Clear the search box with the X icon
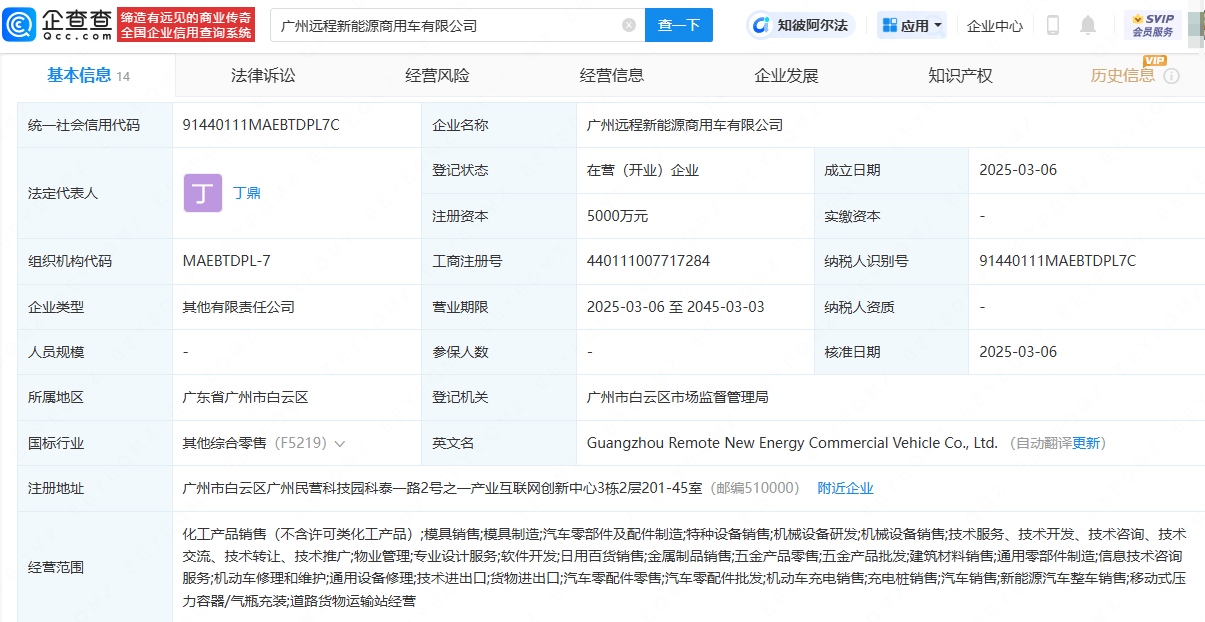The image size is (1205, 622). click(629, 25)
